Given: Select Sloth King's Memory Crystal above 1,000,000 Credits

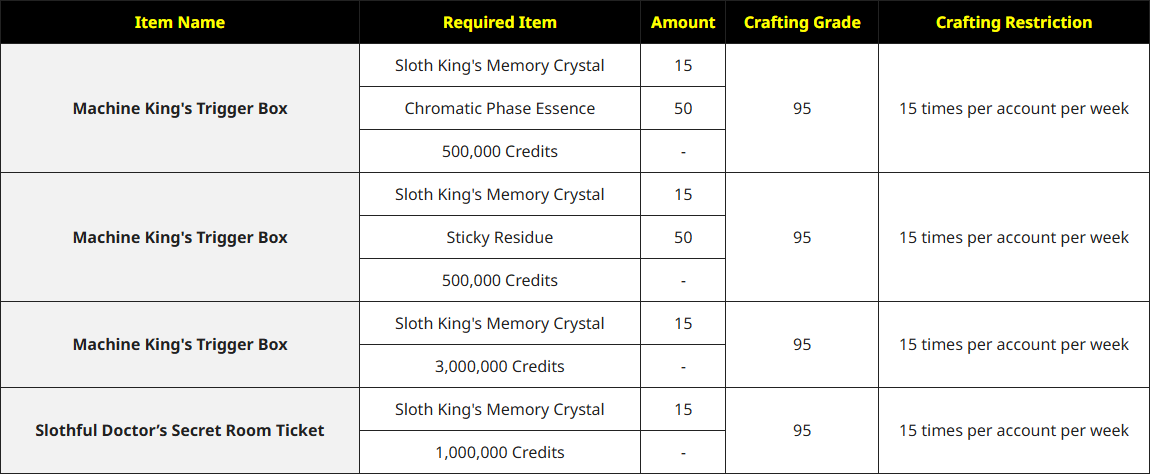Looking at the screenshot, I should click(x=499, y=409).
